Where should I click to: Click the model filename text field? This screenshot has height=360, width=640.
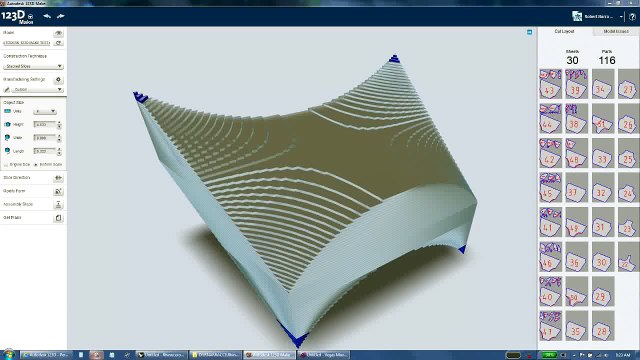pos(27,43)
